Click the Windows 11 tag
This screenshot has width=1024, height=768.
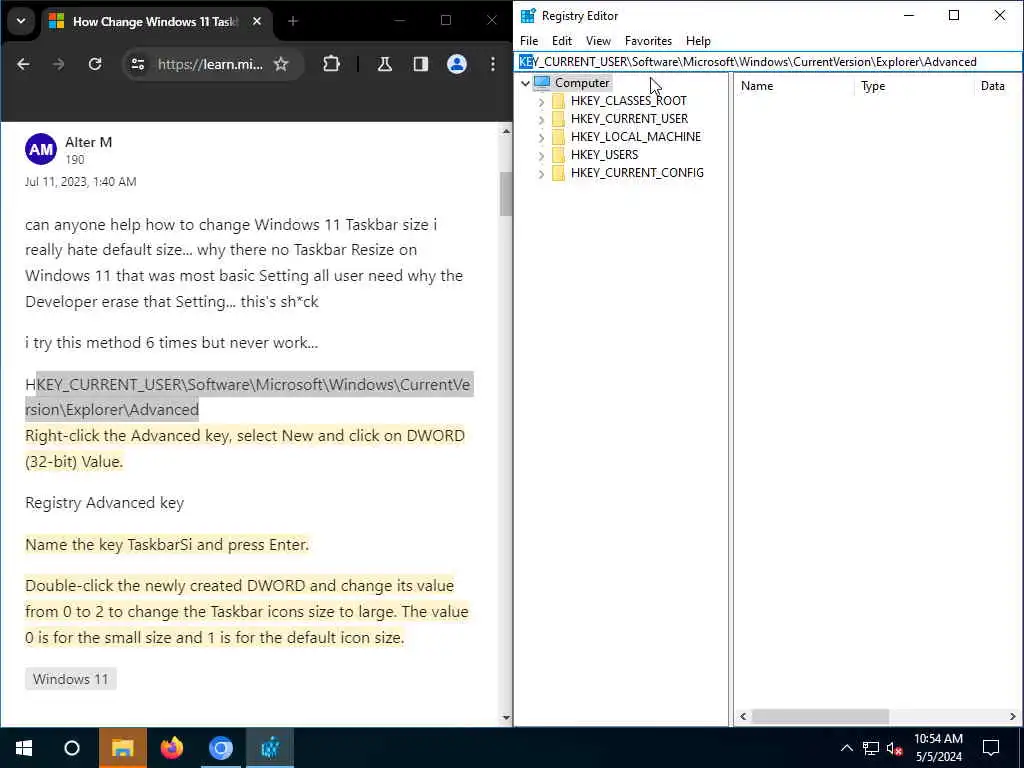(71, 679)
